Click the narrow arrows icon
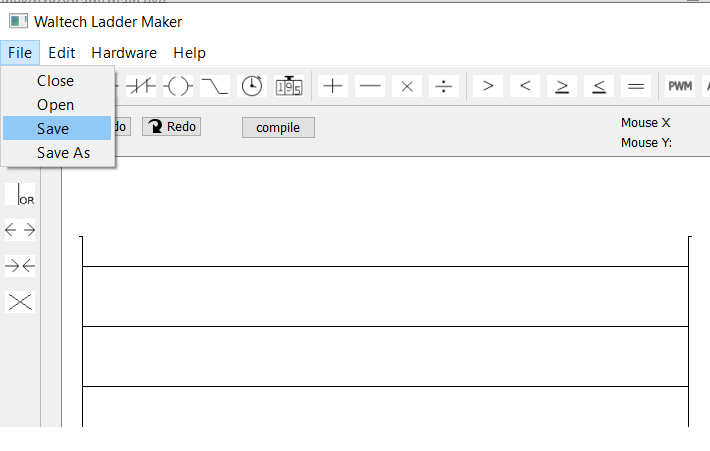Viewport: 710px width, 451px height. pos(20,266)
